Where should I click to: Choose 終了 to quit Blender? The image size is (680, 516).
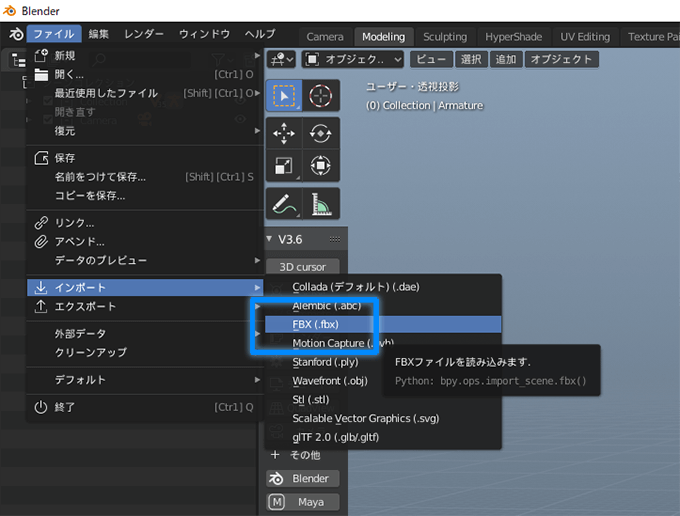[x=145, y=407]
